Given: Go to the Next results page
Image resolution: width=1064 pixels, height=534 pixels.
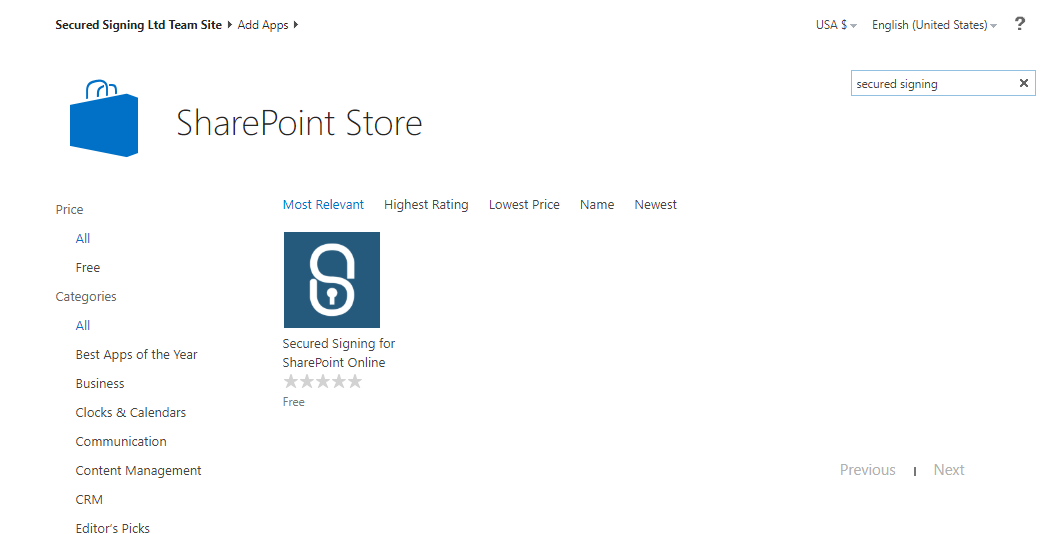Looking at the screenshot, I should 948,470.
